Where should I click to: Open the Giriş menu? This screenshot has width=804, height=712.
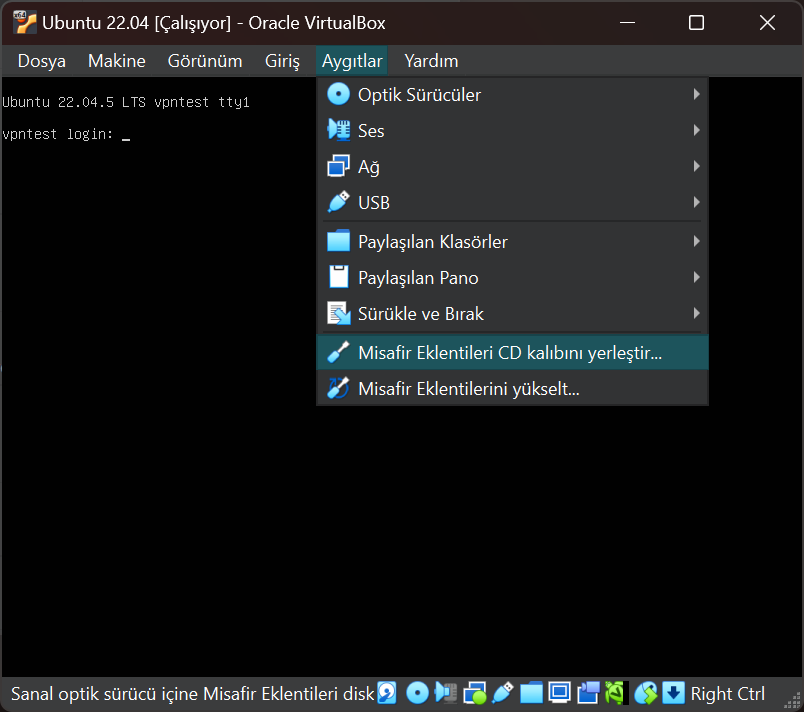click(x=282, y=61)
